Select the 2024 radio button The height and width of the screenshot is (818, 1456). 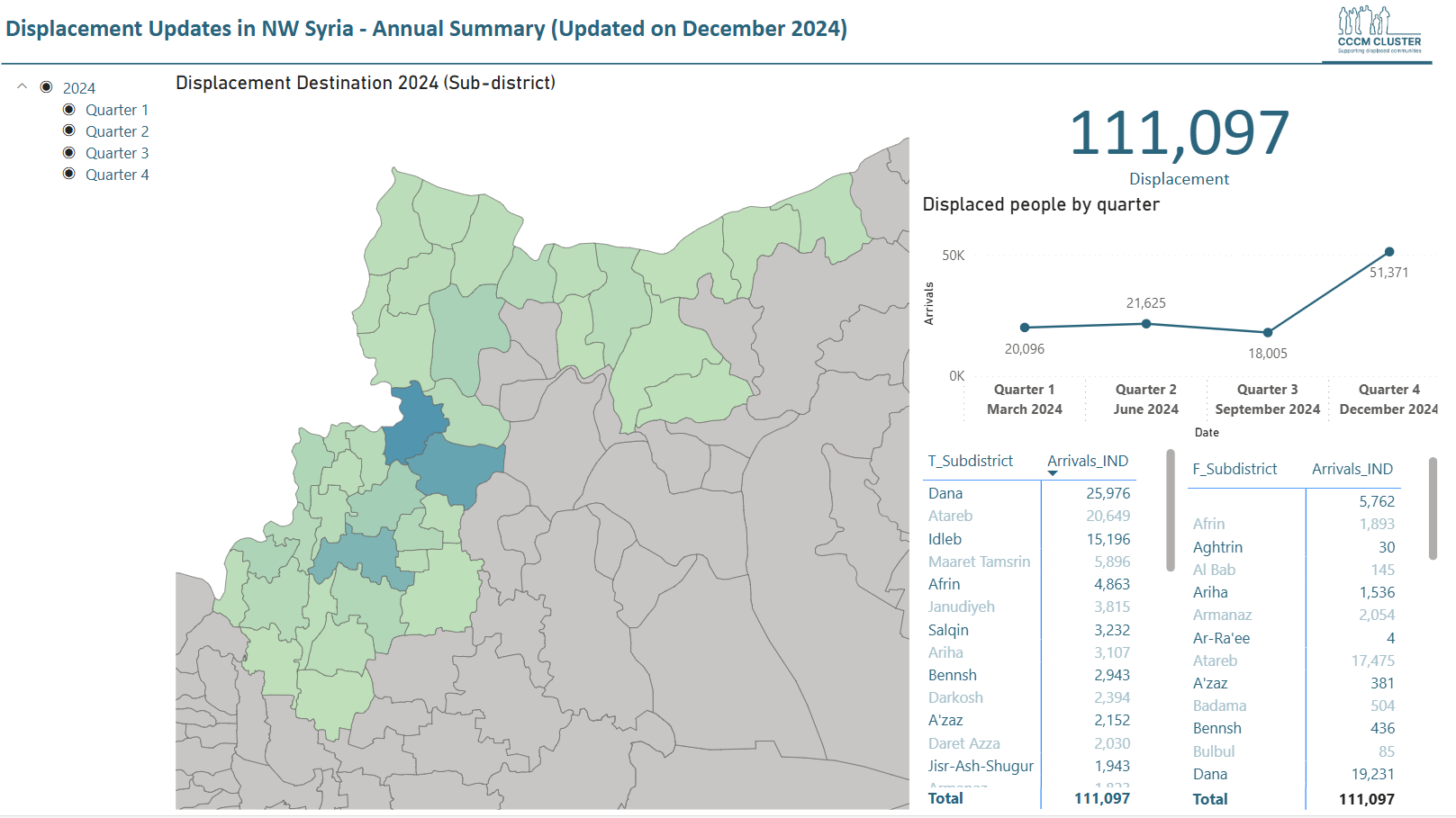(x=47, y=87)
